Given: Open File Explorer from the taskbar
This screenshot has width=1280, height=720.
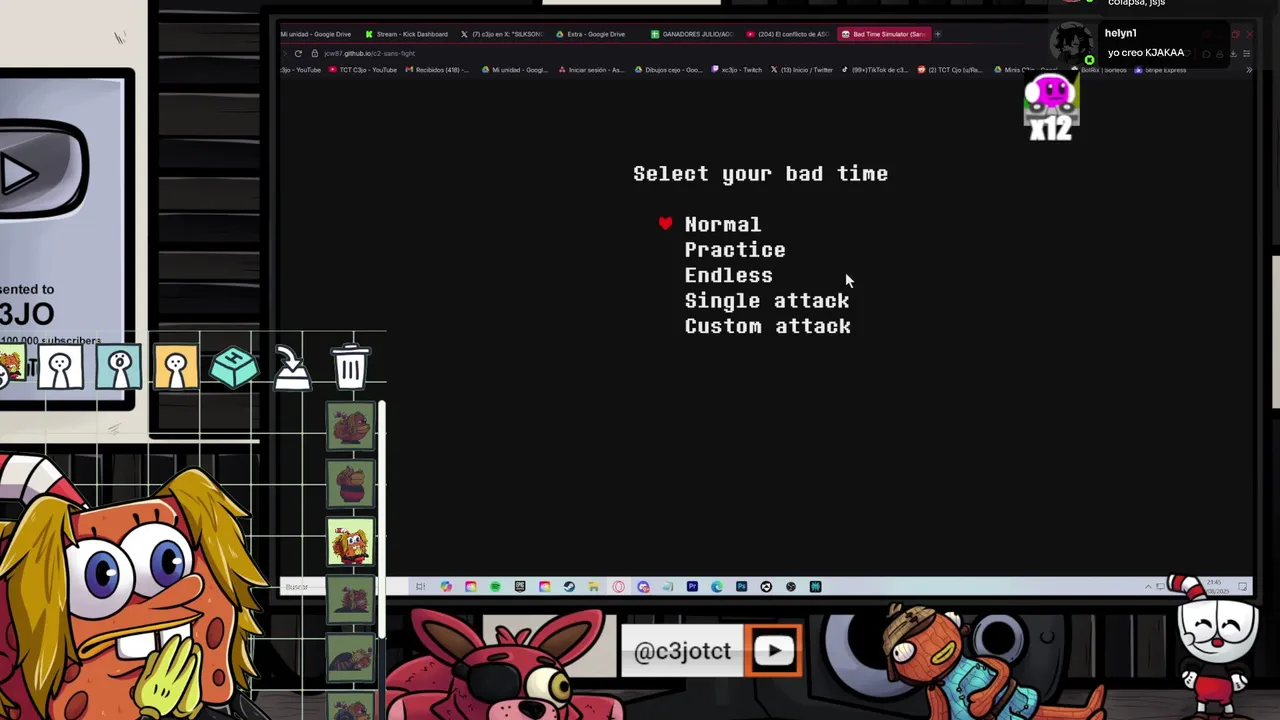Looking at the screenshot, I should pos(594,587).
